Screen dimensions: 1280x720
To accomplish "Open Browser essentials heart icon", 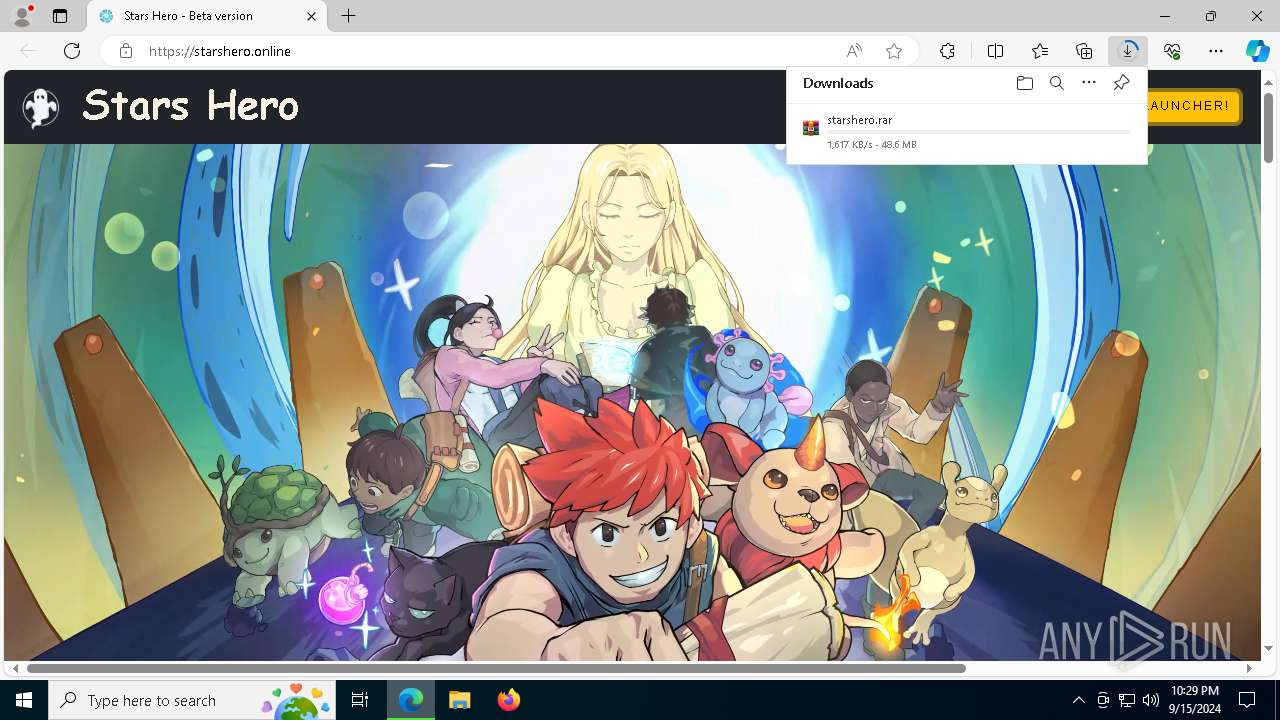I will click(x=1172, y=51).
